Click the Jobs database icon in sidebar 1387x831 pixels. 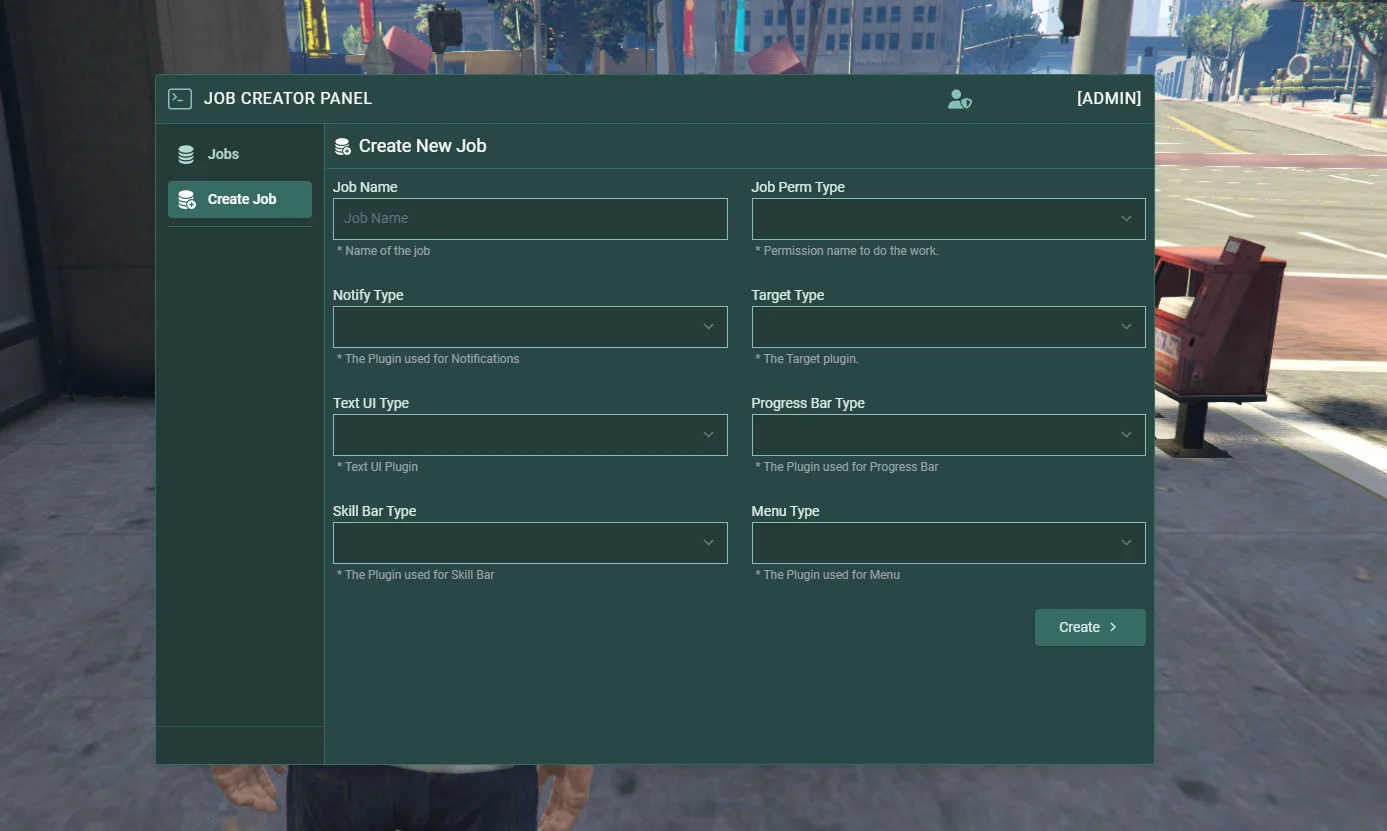pyautogui.click(x=186, y=155)
